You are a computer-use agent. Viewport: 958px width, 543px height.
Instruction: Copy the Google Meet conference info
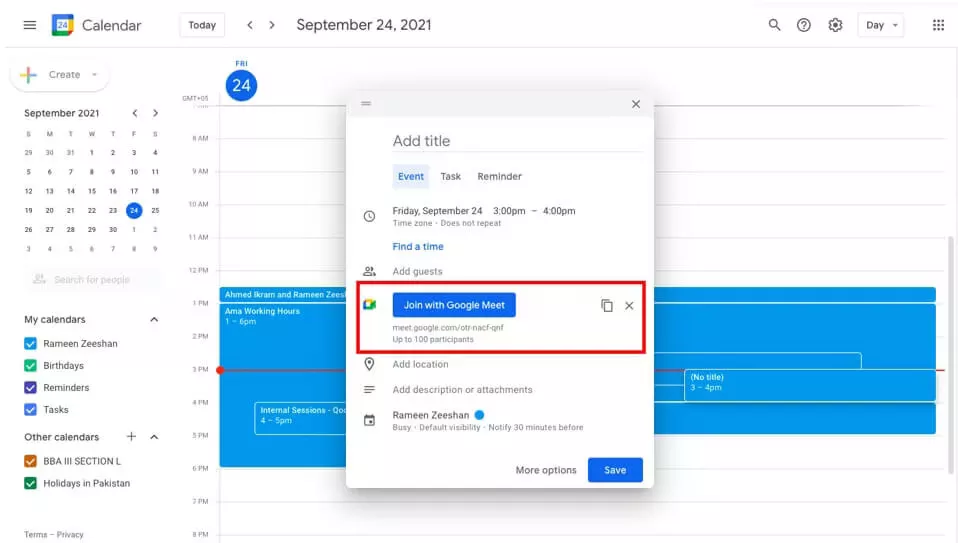point(607,306)
